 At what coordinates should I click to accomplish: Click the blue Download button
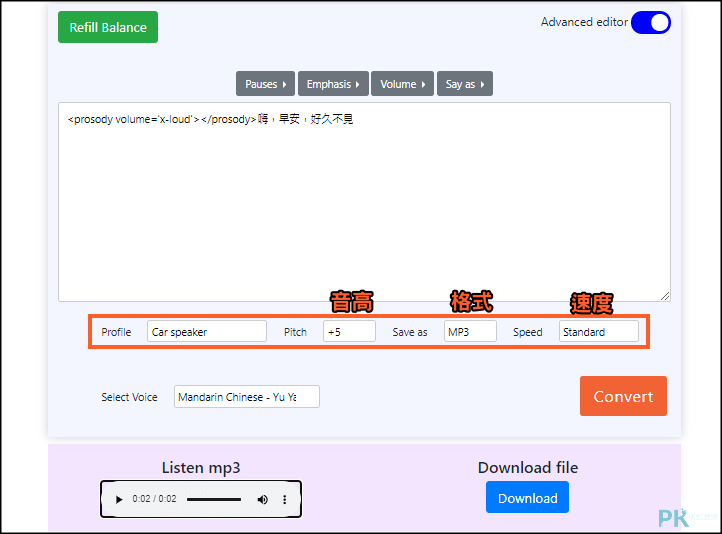(x=527, y=498)
